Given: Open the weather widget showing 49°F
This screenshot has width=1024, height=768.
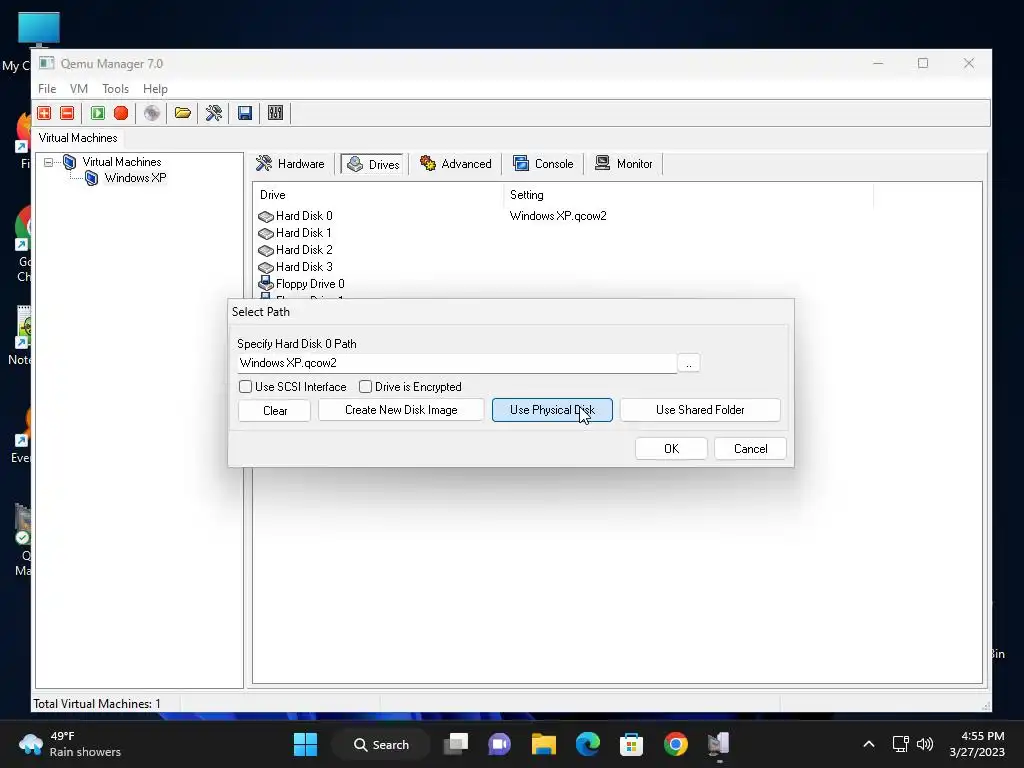Looking at the screenshot, I should point(70,744).
